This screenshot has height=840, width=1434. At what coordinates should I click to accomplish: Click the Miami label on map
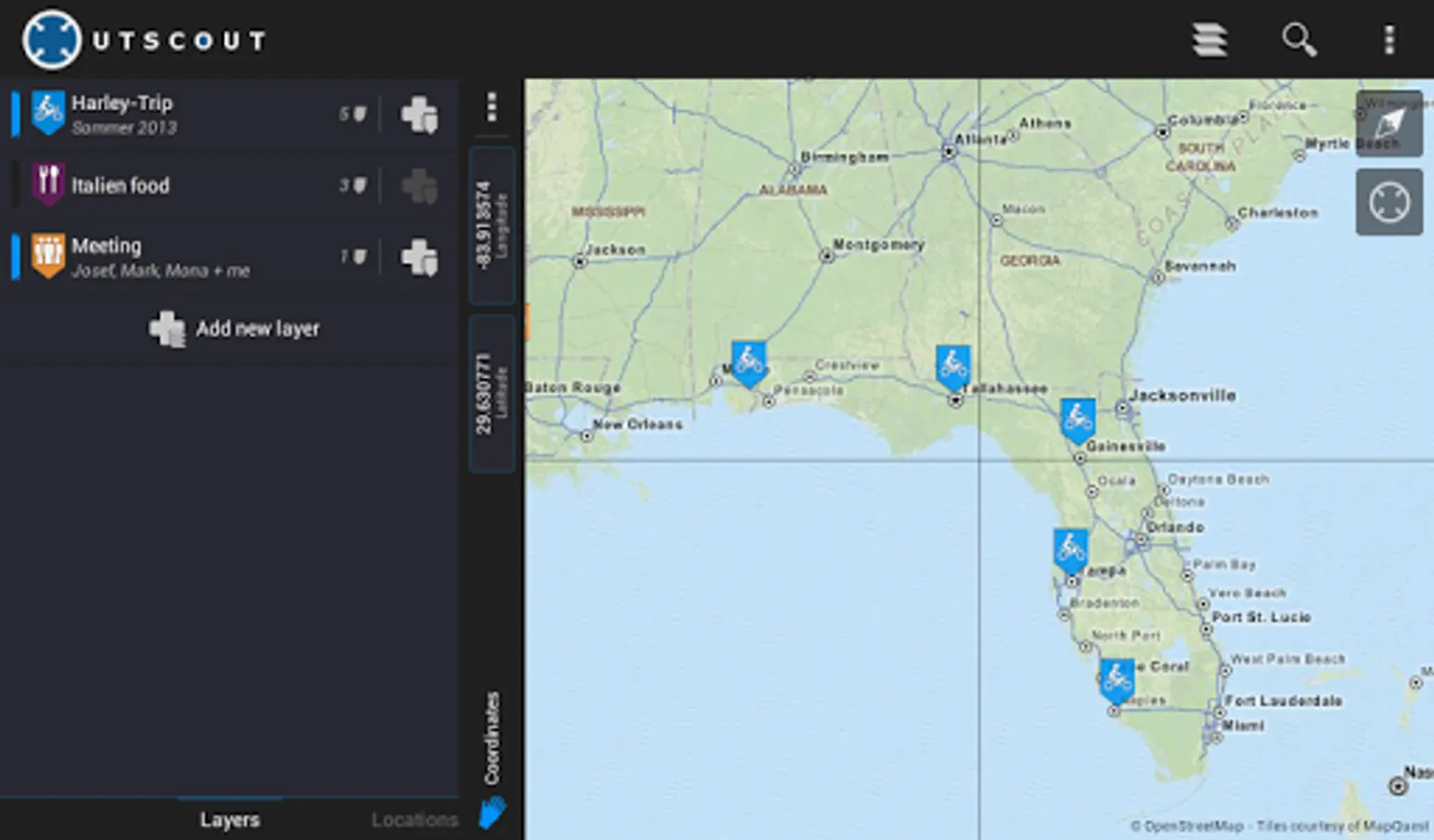pos(1244,725)
